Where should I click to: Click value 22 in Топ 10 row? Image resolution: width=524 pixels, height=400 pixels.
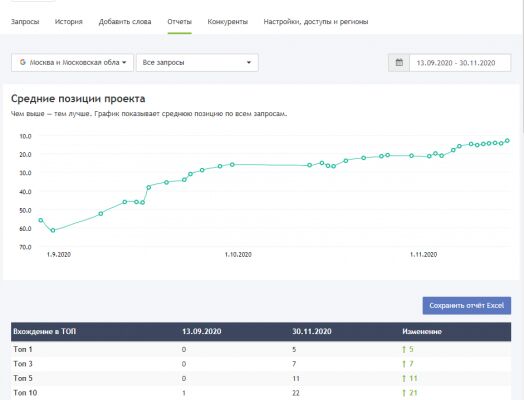tap(296, 393)
